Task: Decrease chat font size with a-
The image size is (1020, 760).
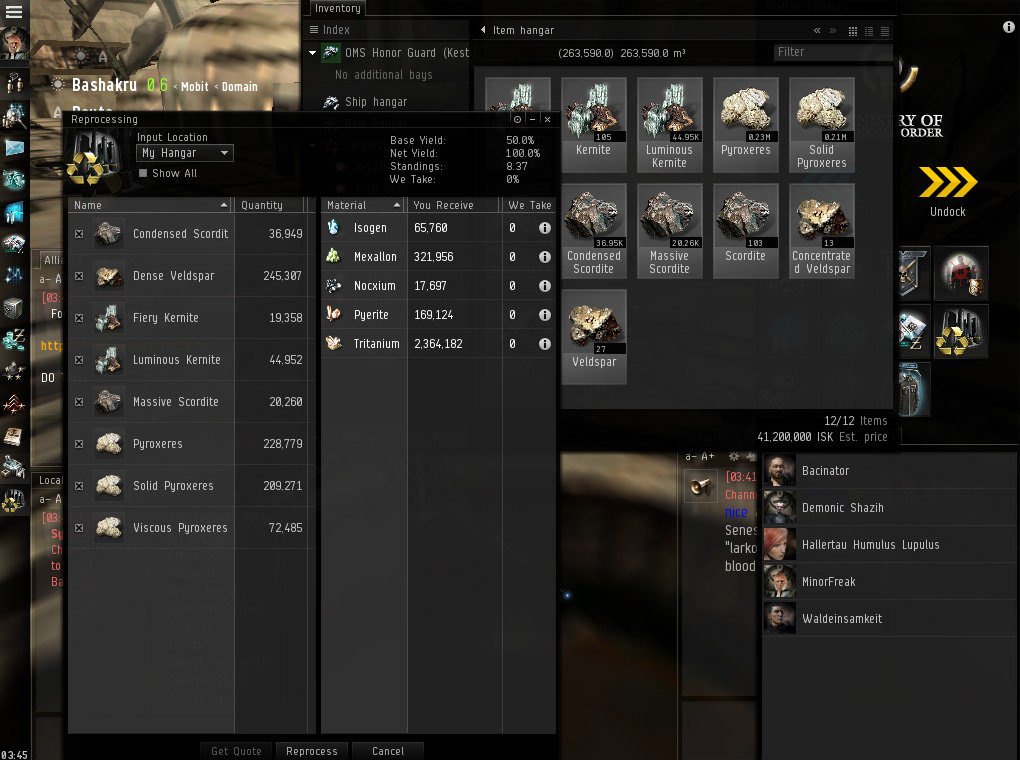Action: click(690, 457)
